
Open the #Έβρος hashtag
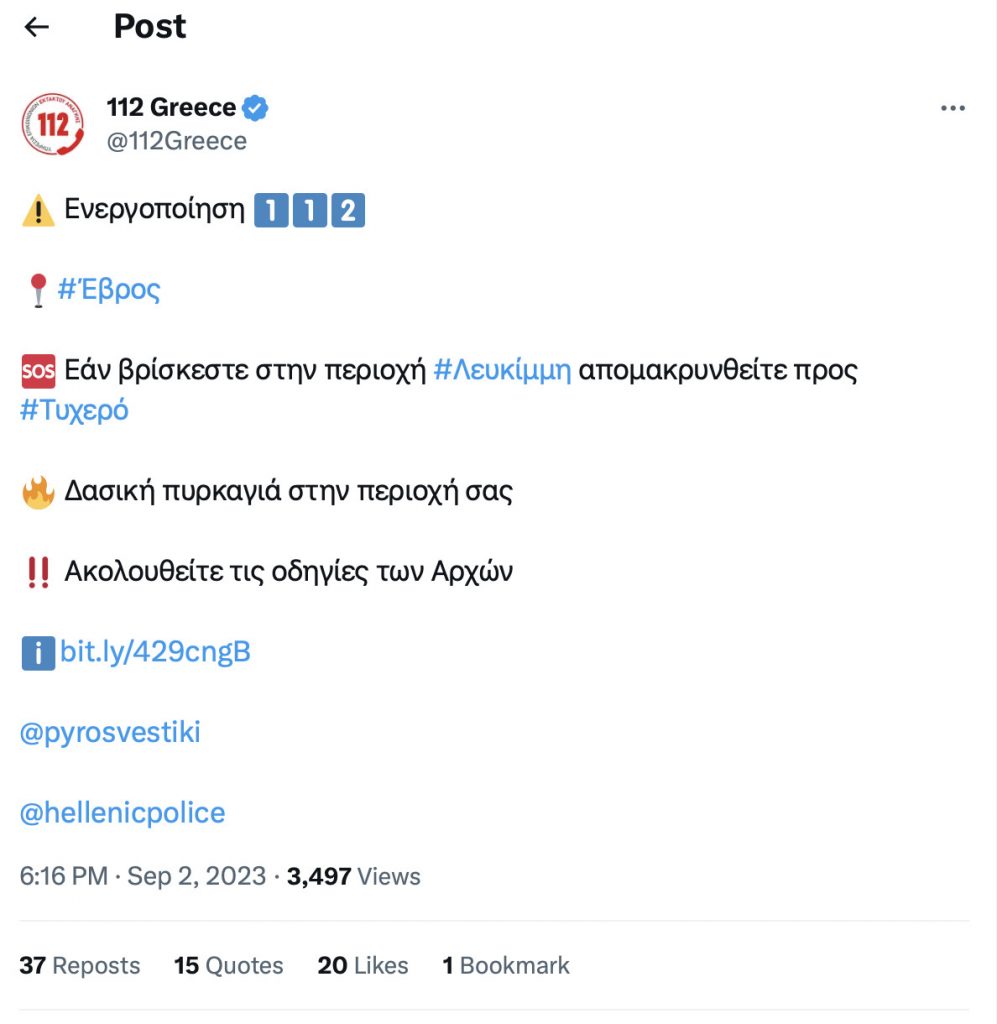coord(109,290)
